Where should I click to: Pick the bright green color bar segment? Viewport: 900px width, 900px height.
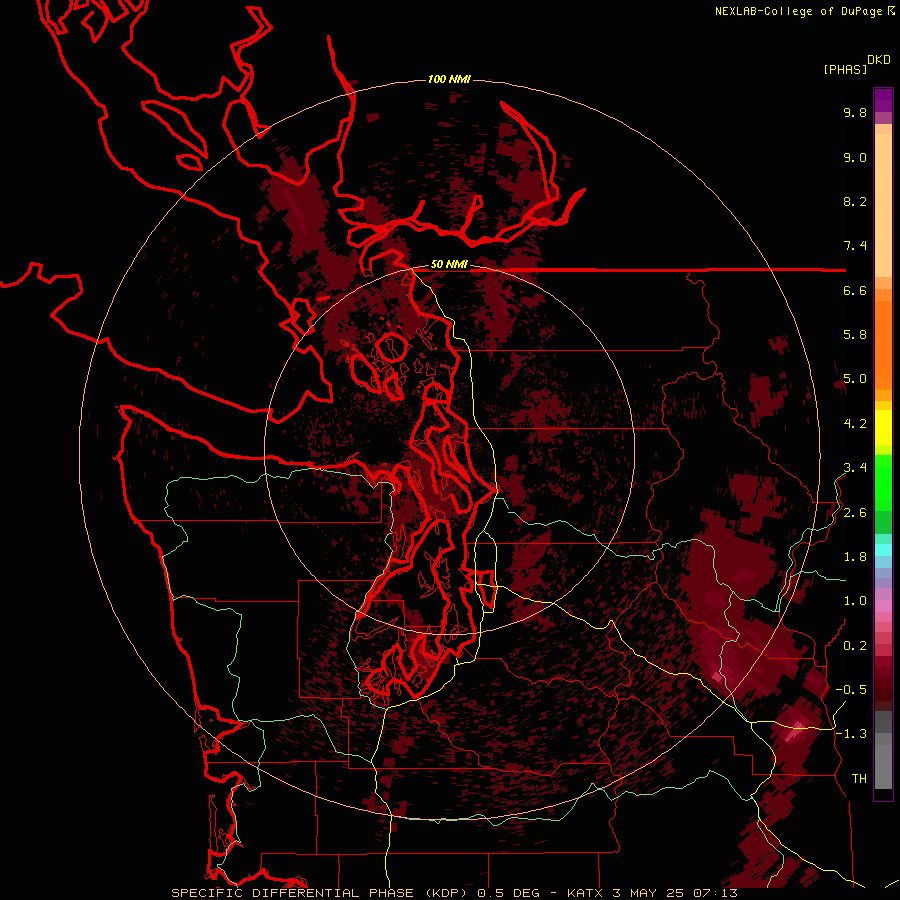tap(883, 481)
